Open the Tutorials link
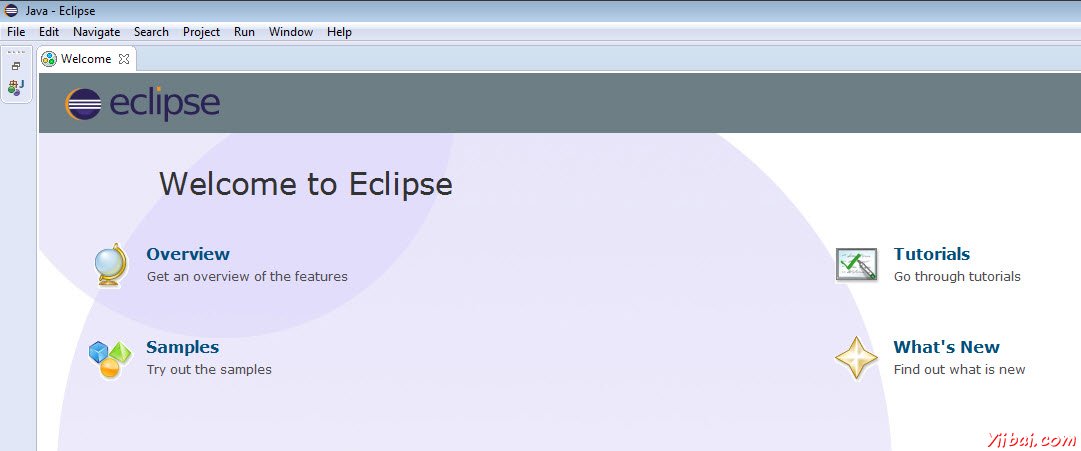Image resolution: width=1081 pixels, height=451 pixels. 932,254
